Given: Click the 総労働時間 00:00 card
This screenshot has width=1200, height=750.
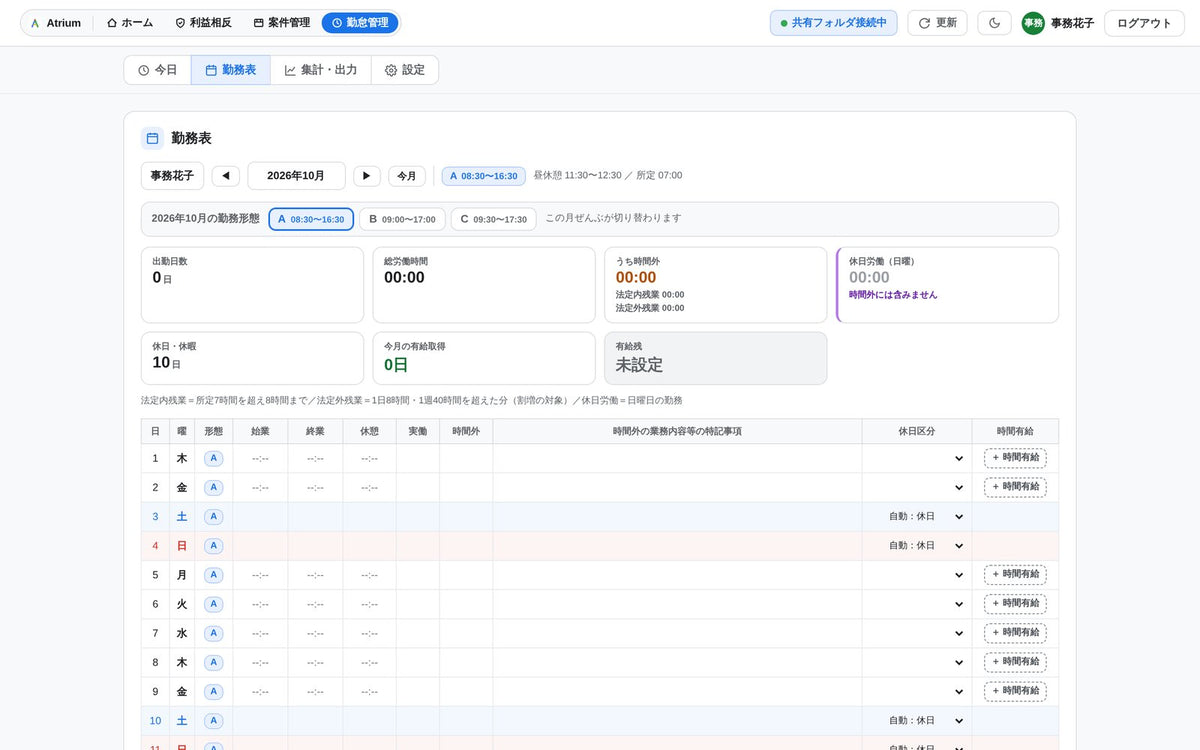Looking at the screenshot, I should coord(484,285).
